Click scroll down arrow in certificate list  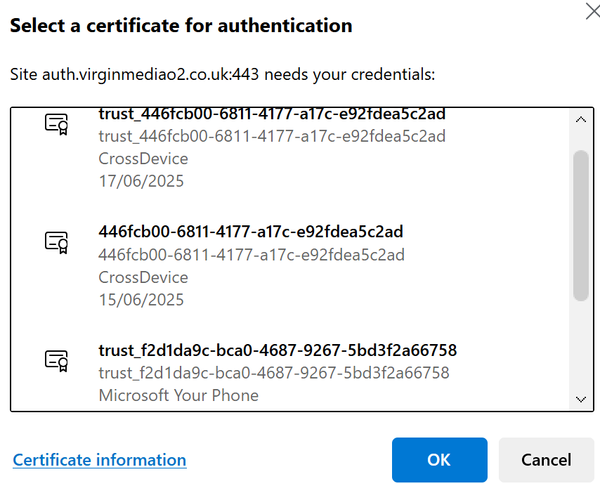pyautogui.click(x=581, y=400)
